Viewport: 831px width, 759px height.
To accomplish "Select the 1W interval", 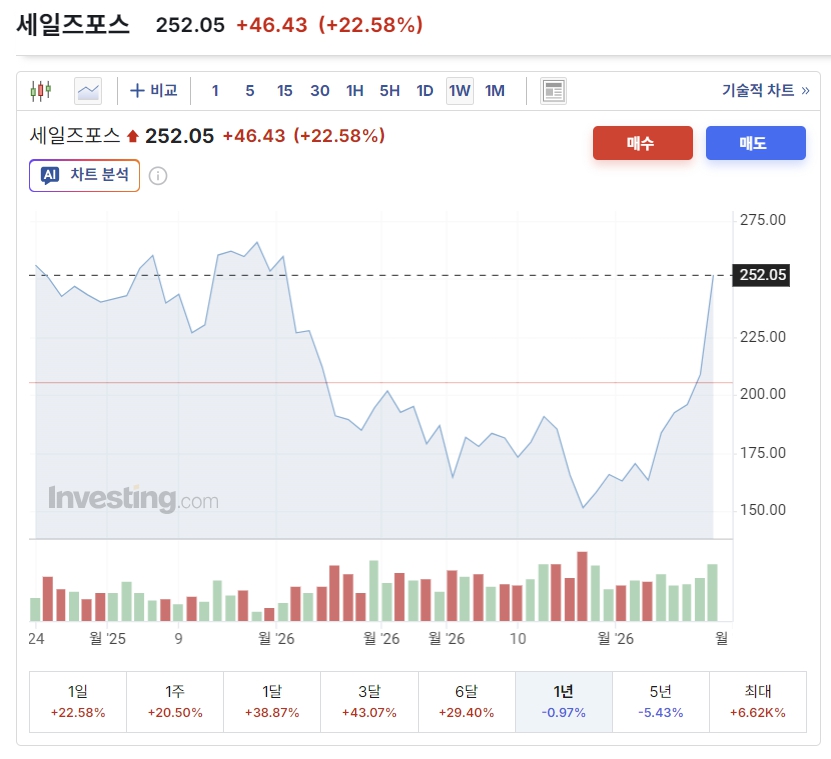I will [459, 91].
